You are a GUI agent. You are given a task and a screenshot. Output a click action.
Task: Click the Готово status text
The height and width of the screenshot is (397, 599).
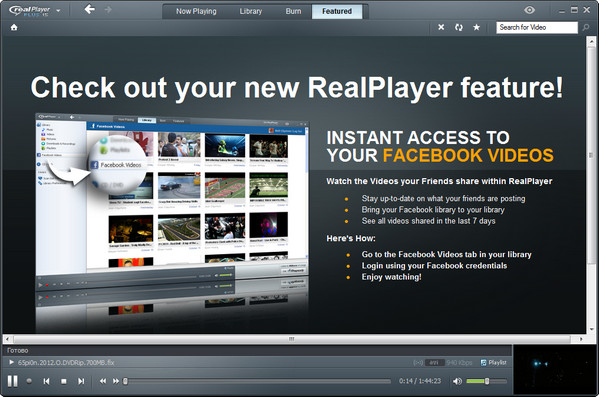point(18,350)
